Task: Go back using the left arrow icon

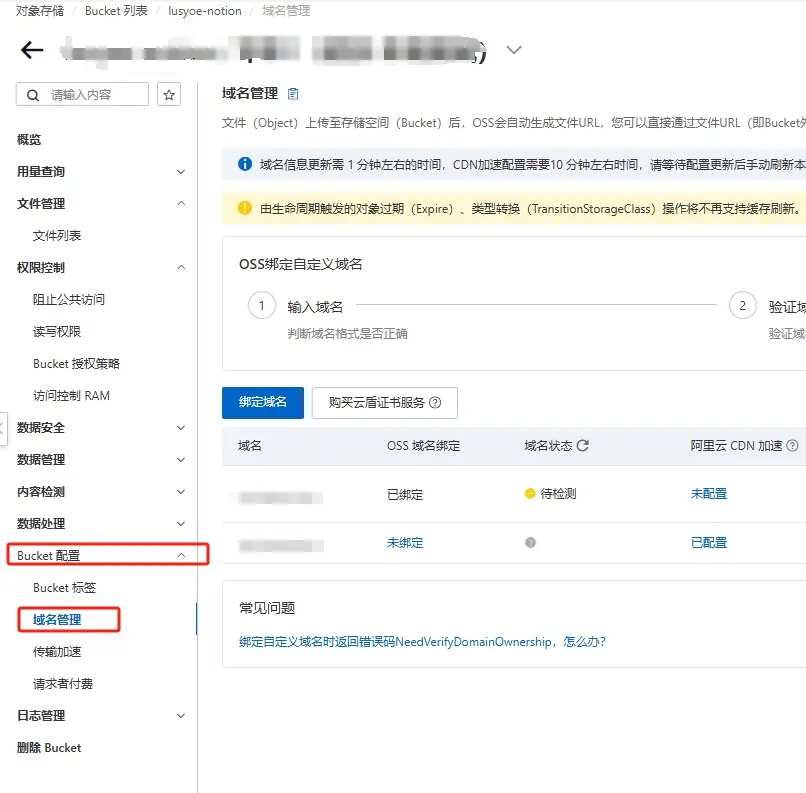Action: (32, 50)
